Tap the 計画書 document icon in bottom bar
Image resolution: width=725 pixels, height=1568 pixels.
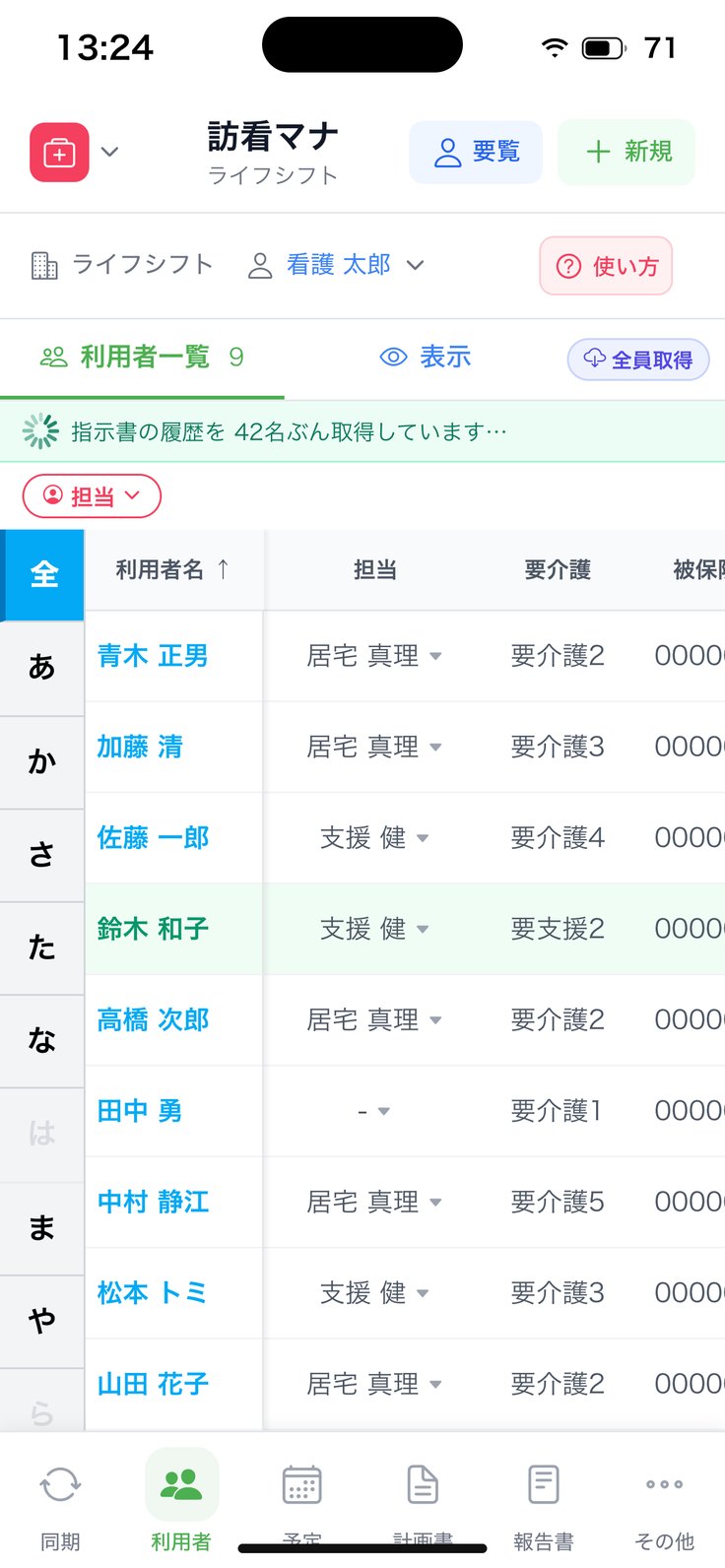[x=423, y=1484]
